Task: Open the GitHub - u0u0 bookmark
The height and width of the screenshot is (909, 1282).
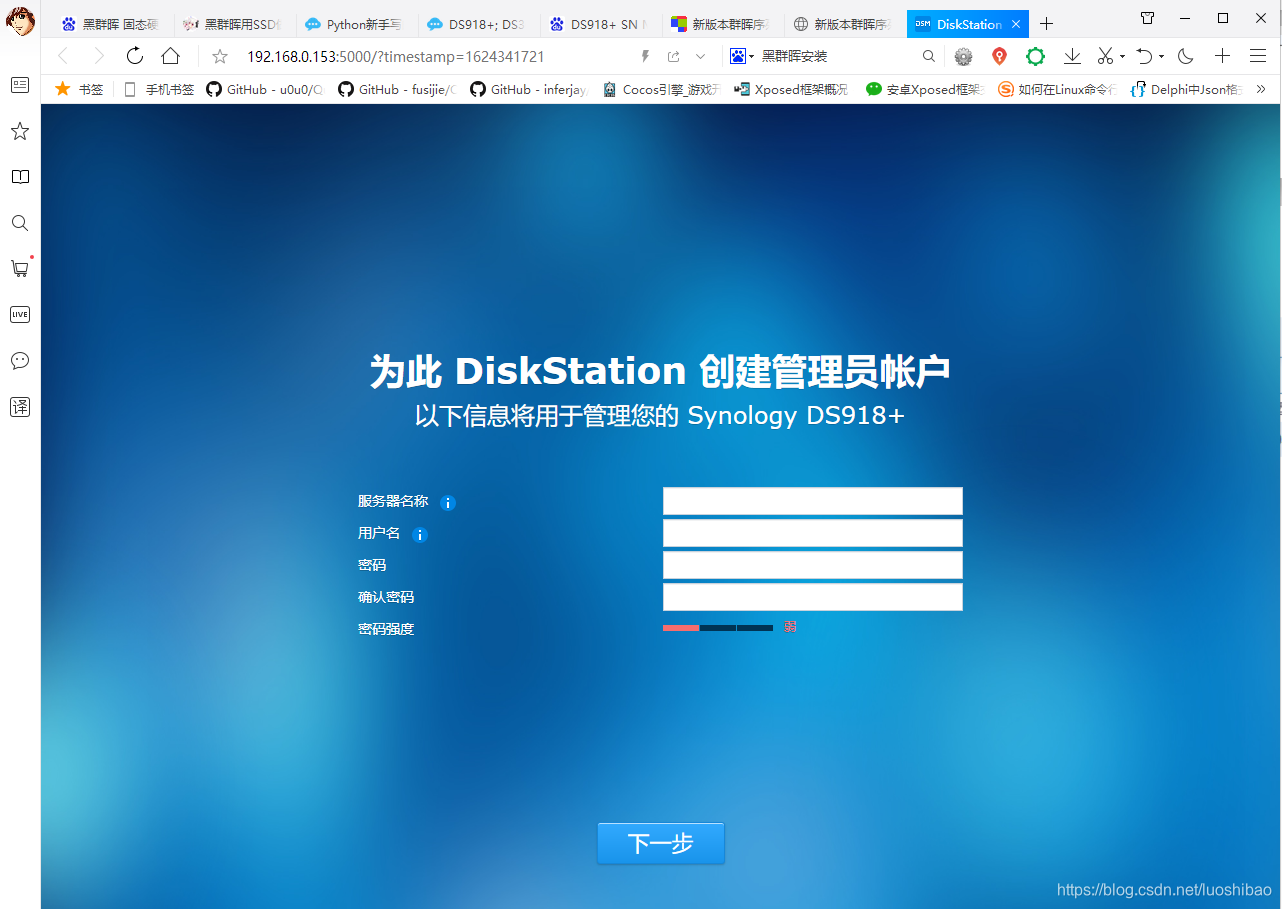Action: coord(265,89)
